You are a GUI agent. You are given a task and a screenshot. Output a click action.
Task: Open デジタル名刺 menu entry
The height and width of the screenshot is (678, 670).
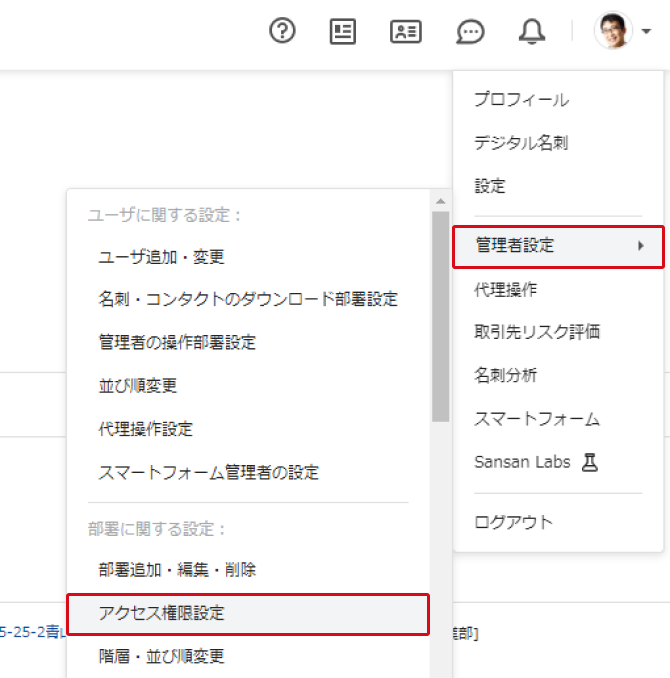(521, 143)
